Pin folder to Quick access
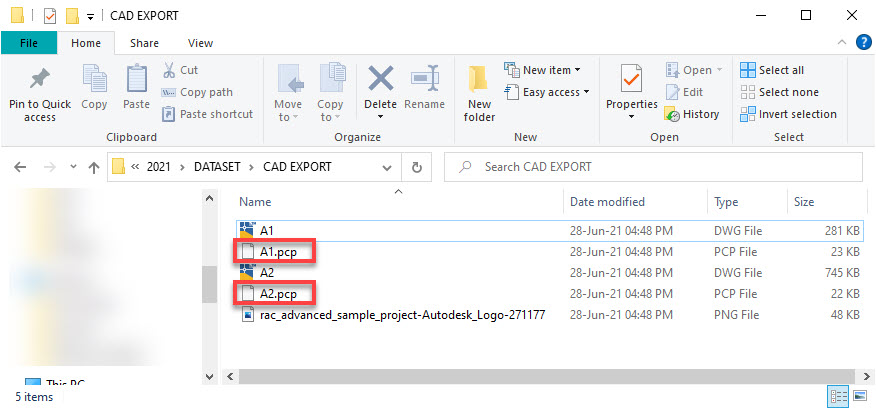The height and width of the screenshot is (409, 876). pos(40,94)
